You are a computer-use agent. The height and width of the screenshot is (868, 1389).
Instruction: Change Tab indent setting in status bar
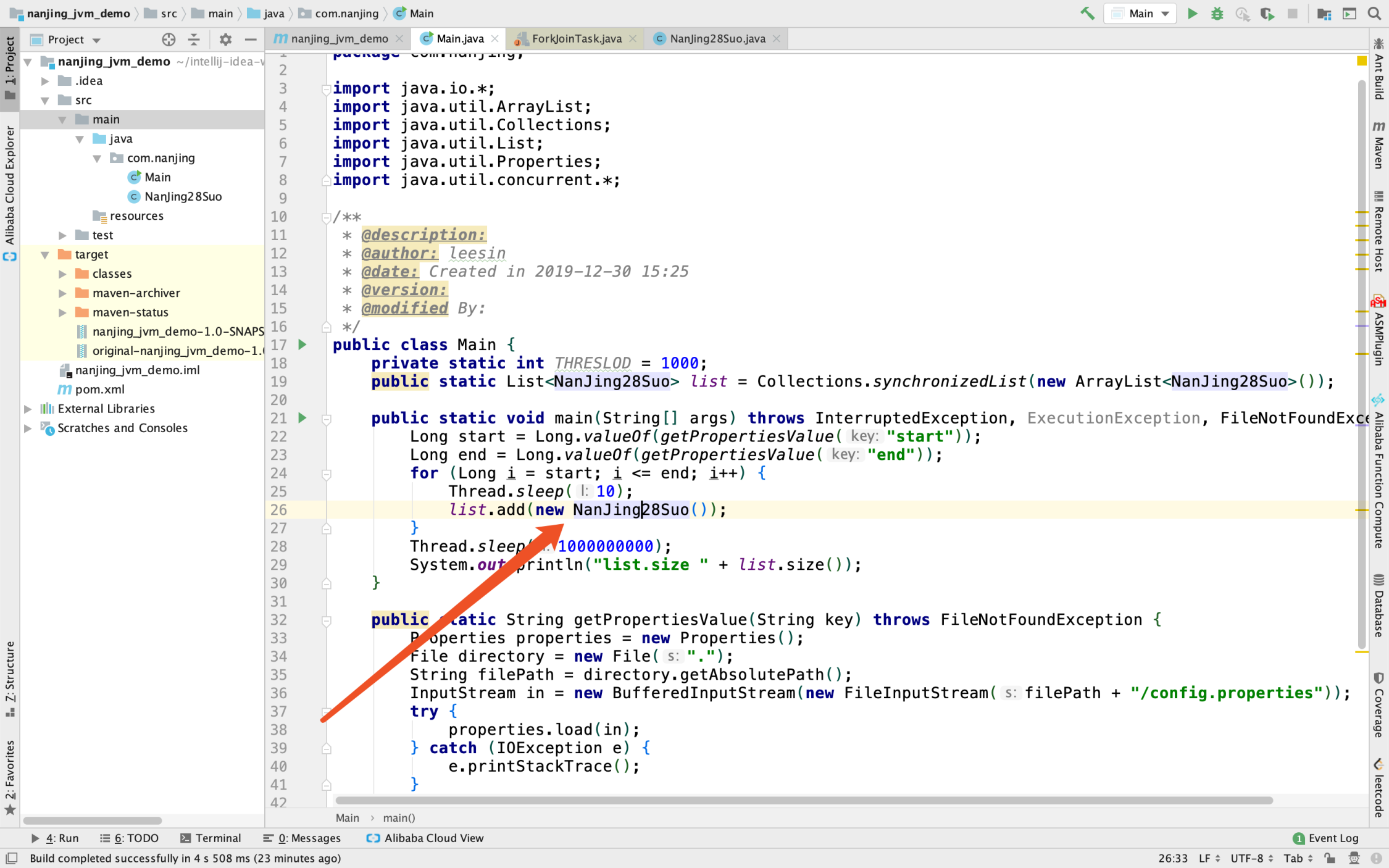point(1297,858)
